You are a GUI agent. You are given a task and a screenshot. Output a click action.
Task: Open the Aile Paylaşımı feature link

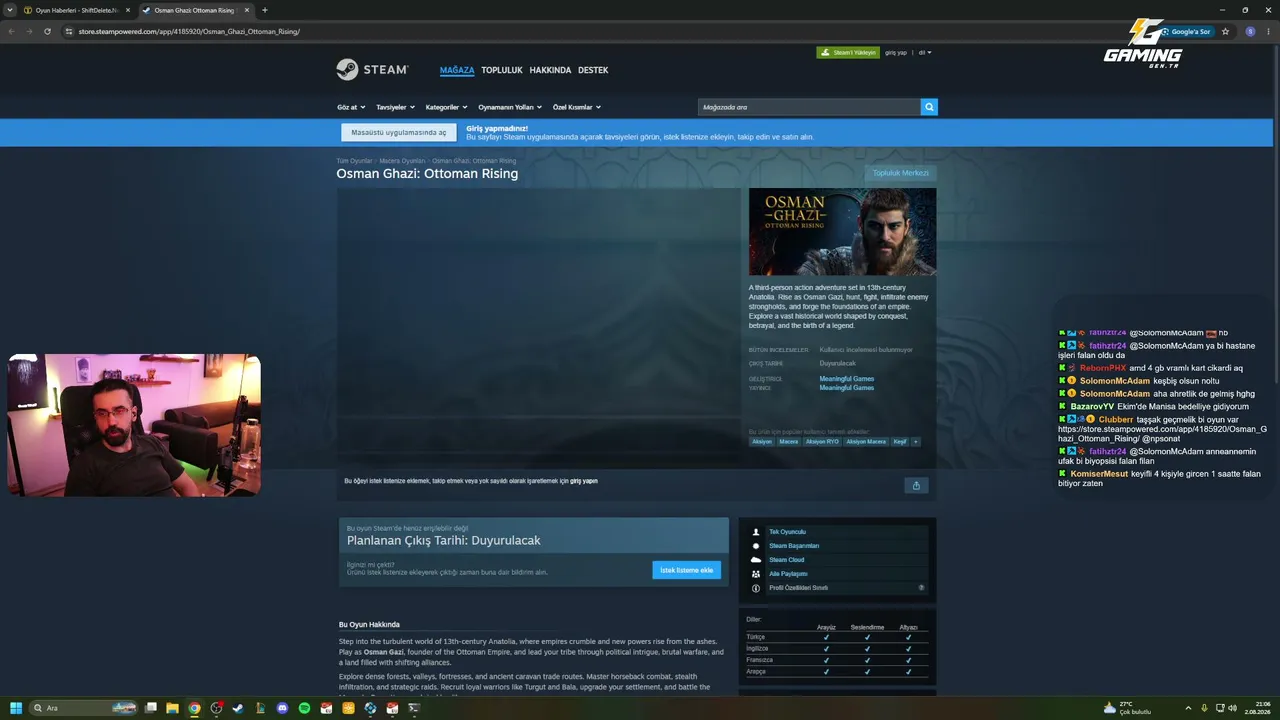pos(788,574)
